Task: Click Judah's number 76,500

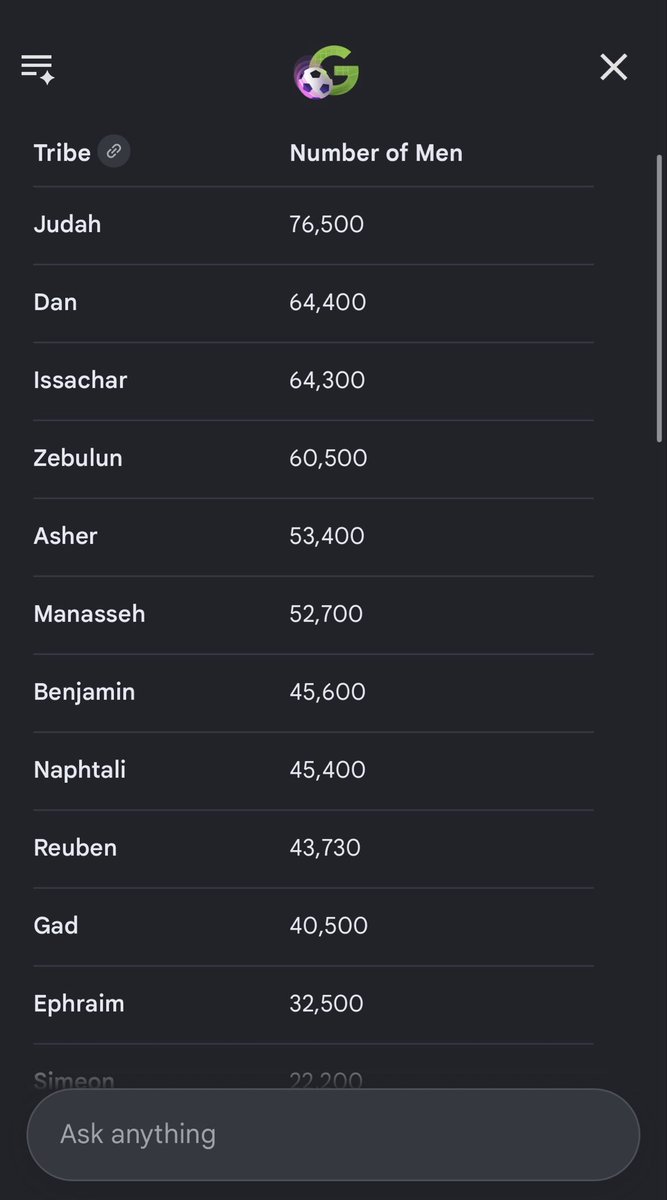Action: click(327, 224)
